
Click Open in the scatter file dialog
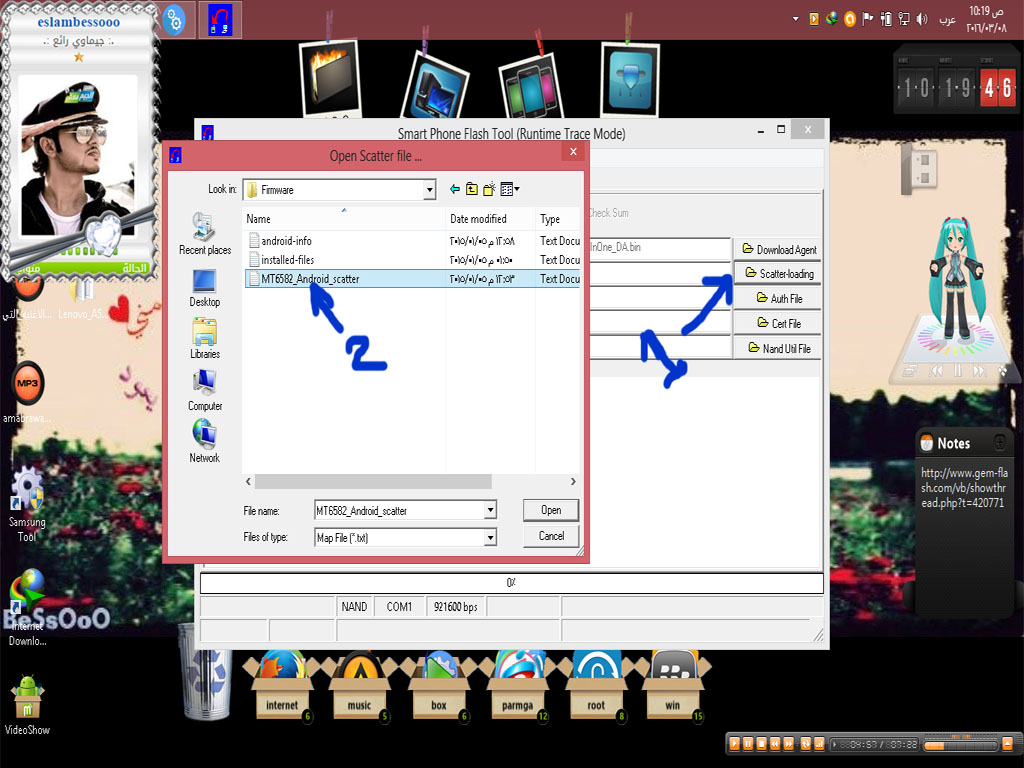pos(551,510)
